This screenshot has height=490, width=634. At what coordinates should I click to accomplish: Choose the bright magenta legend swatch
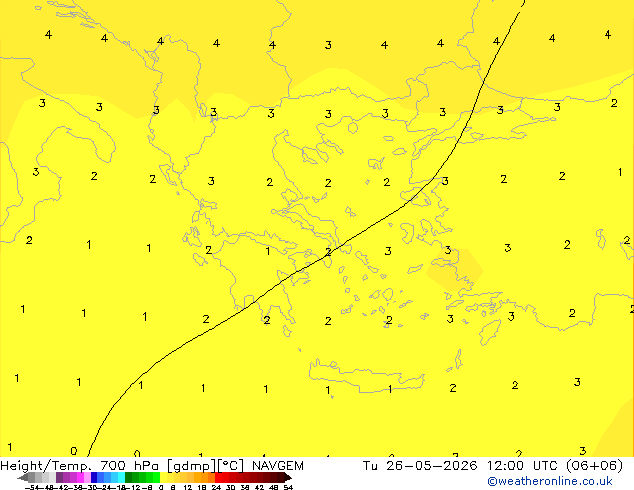[80, 478]
